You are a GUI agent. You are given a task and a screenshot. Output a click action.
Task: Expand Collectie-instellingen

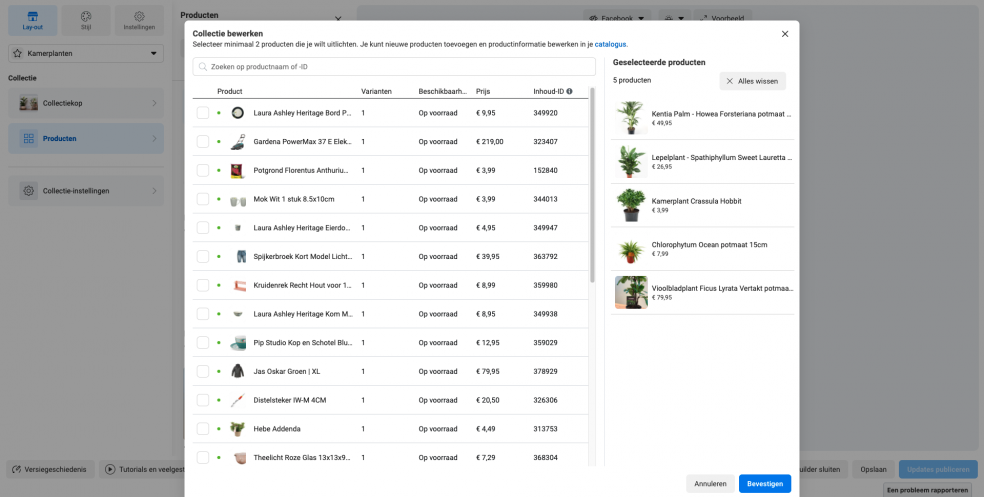86,191
